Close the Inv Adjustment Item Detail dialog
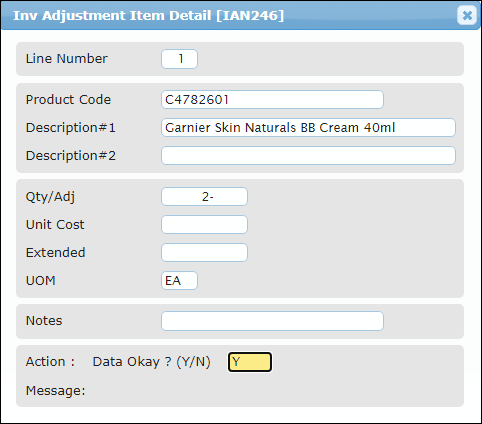 tap(467, 15)
